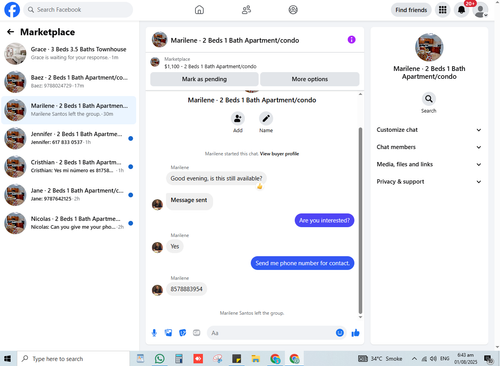Image resolution: width=500 pixels, height=366 pixels.
Task: Click the Windows taskbar search box
Action: click(73, 359)
